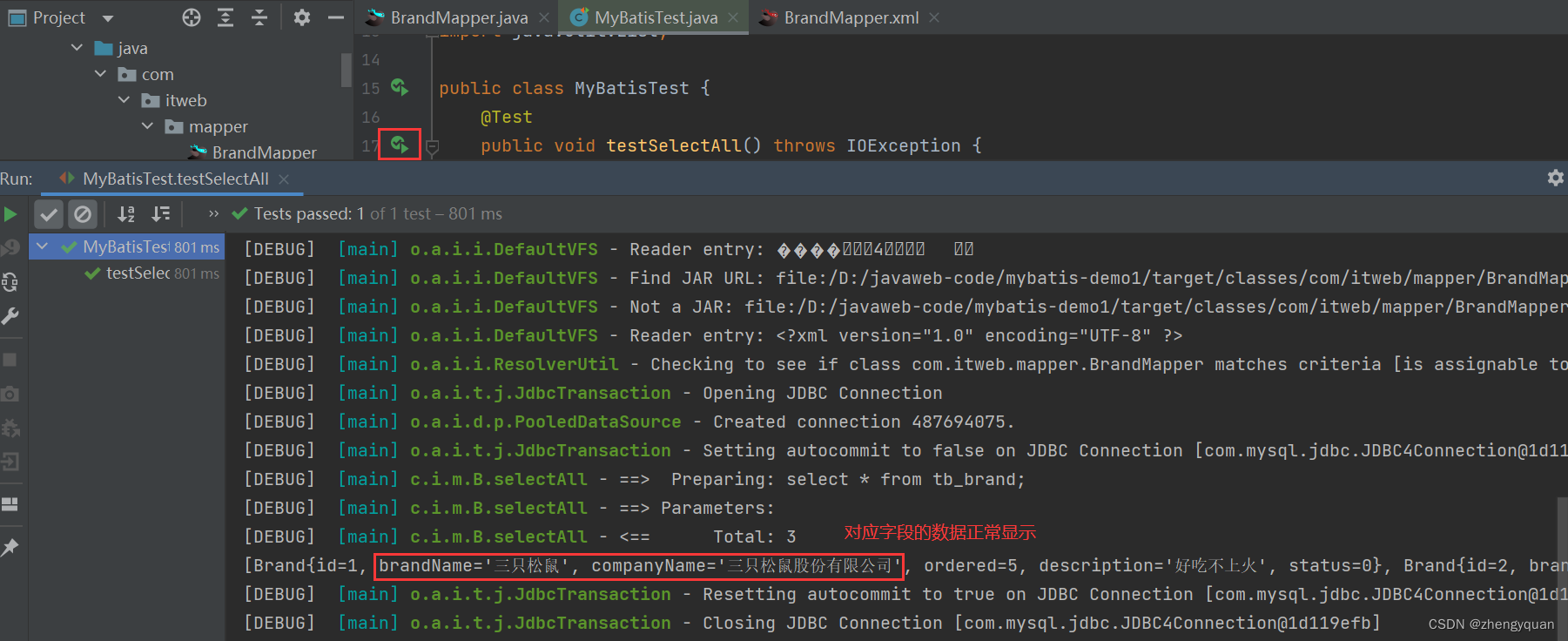This screenshot has height=641, width=1568.
Task: Open the Project view dropdown
Action: (x=108, y=18)
